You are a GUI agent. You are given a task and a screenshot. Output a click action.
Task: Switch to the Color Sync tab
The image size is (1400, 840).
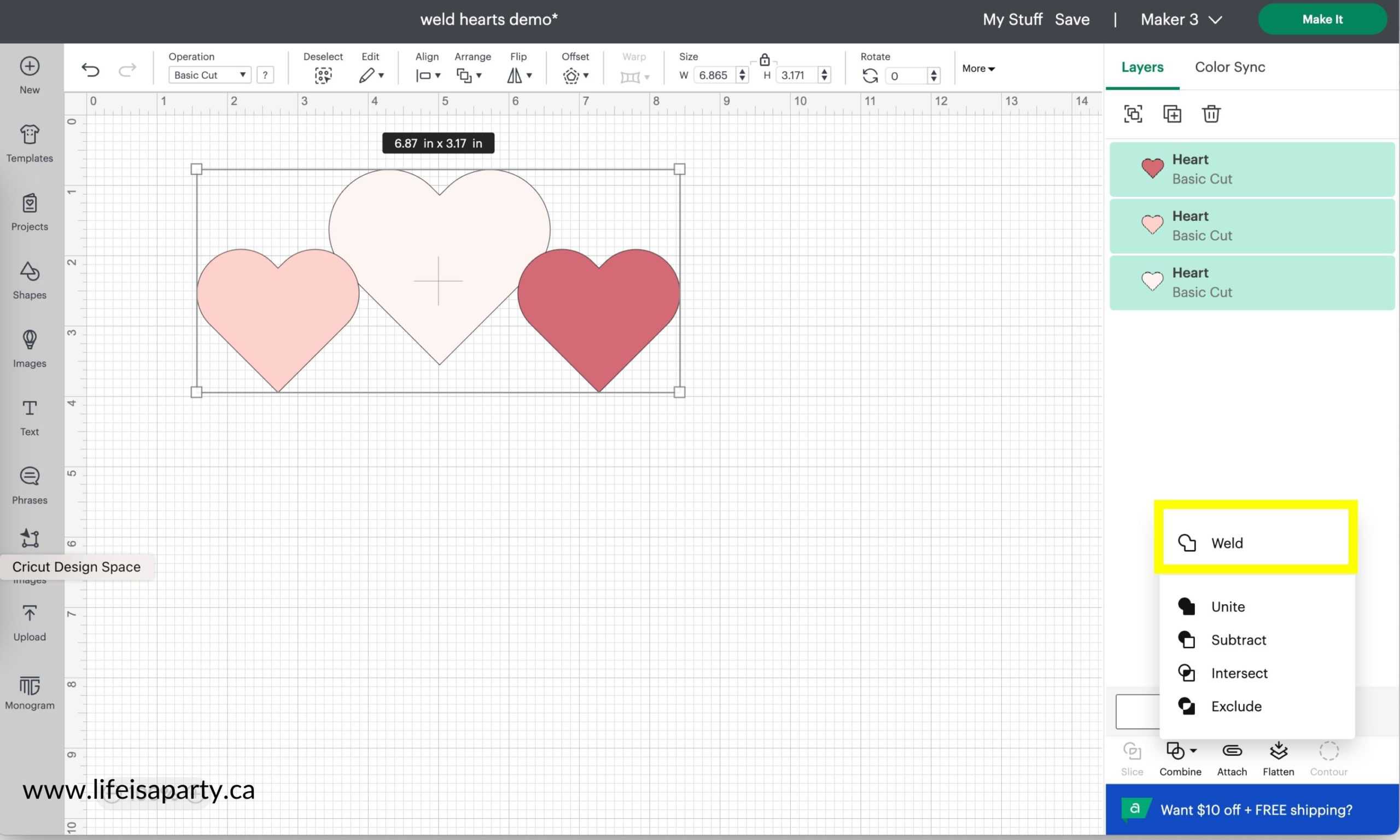(x=1230, y=67)
